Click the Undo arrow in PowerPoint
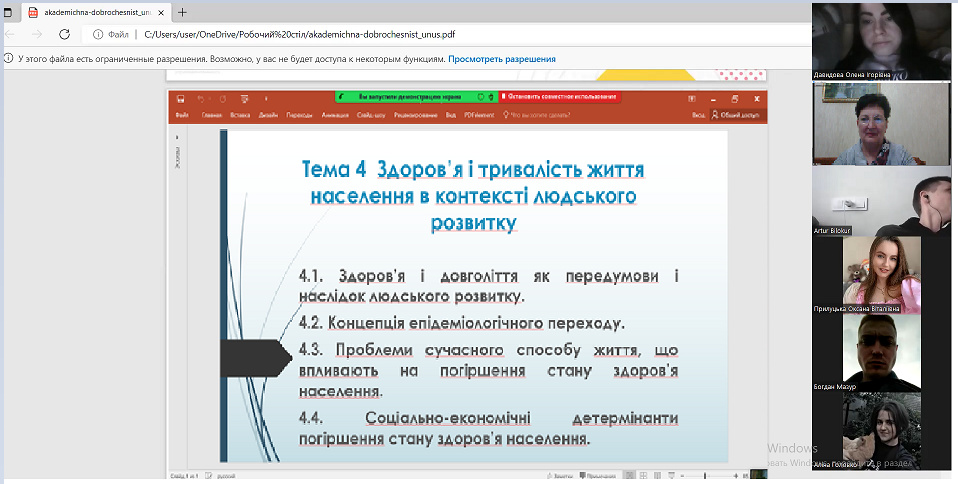The image size is (958, 484). pyautogui.click(x=200, y=98)
